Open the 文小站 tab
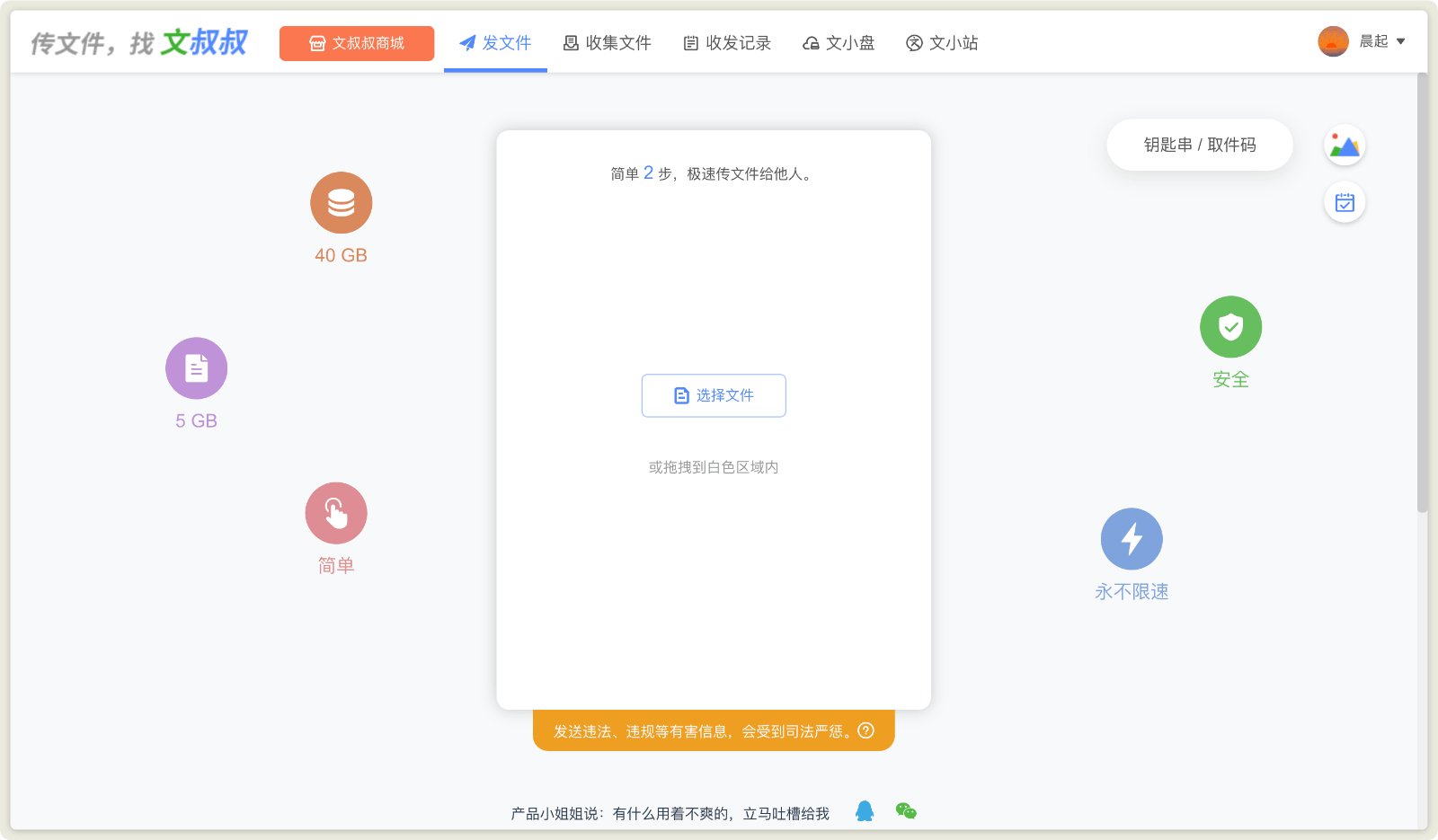The width and height of the screenshot is (1438, 840). pyautogui.click(x=942, y=43)
